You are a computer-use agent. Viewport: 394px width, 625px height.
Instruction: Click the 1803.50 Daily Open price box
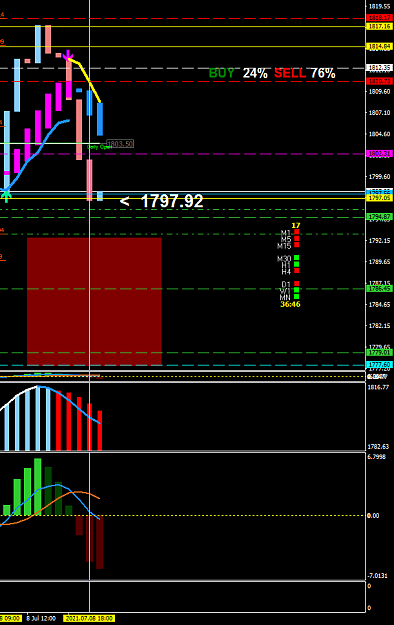[x=120, y=143]
